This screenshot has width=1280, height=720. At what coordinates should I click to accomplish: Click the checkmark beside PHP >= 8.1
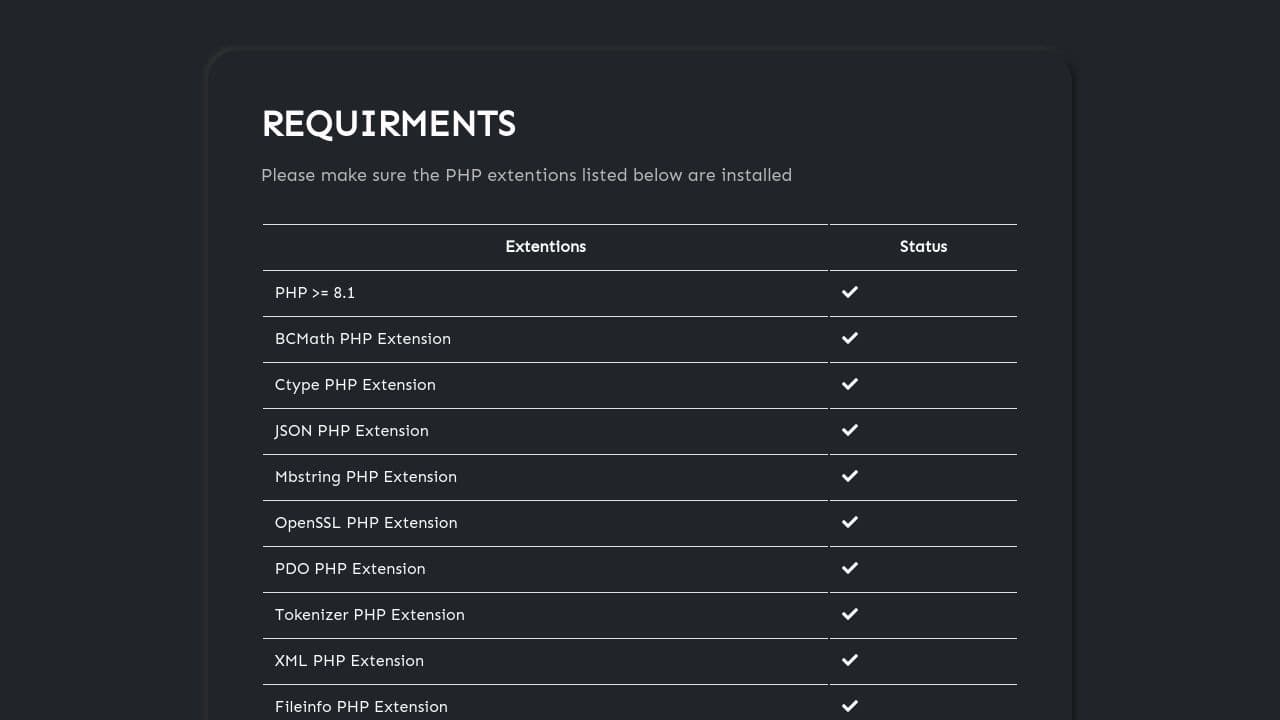click(x=850, y=292)
